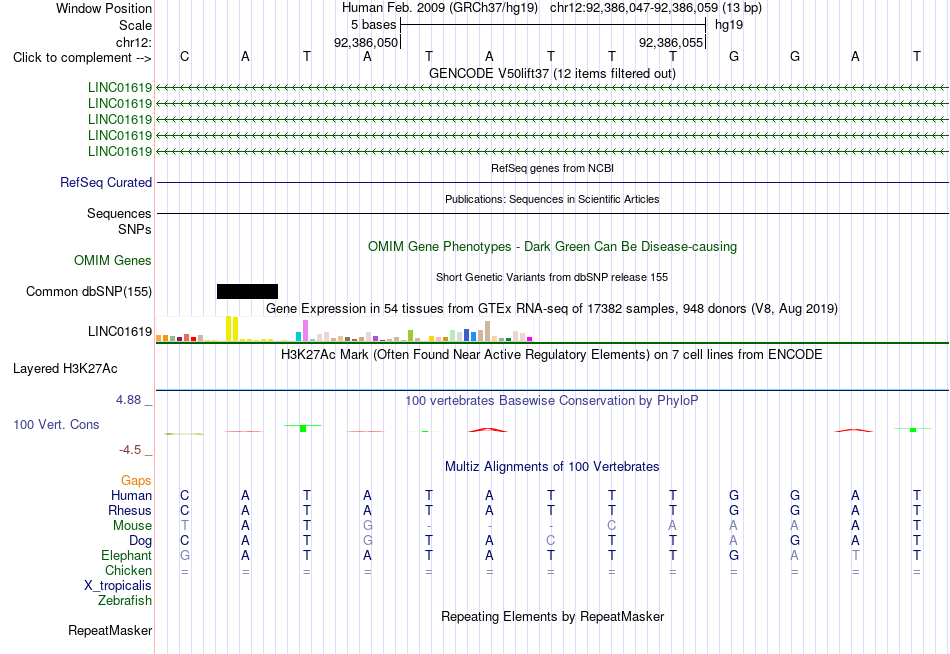Click the 'Chicken' species row label

pyautogui.click(x=128, y=570)
